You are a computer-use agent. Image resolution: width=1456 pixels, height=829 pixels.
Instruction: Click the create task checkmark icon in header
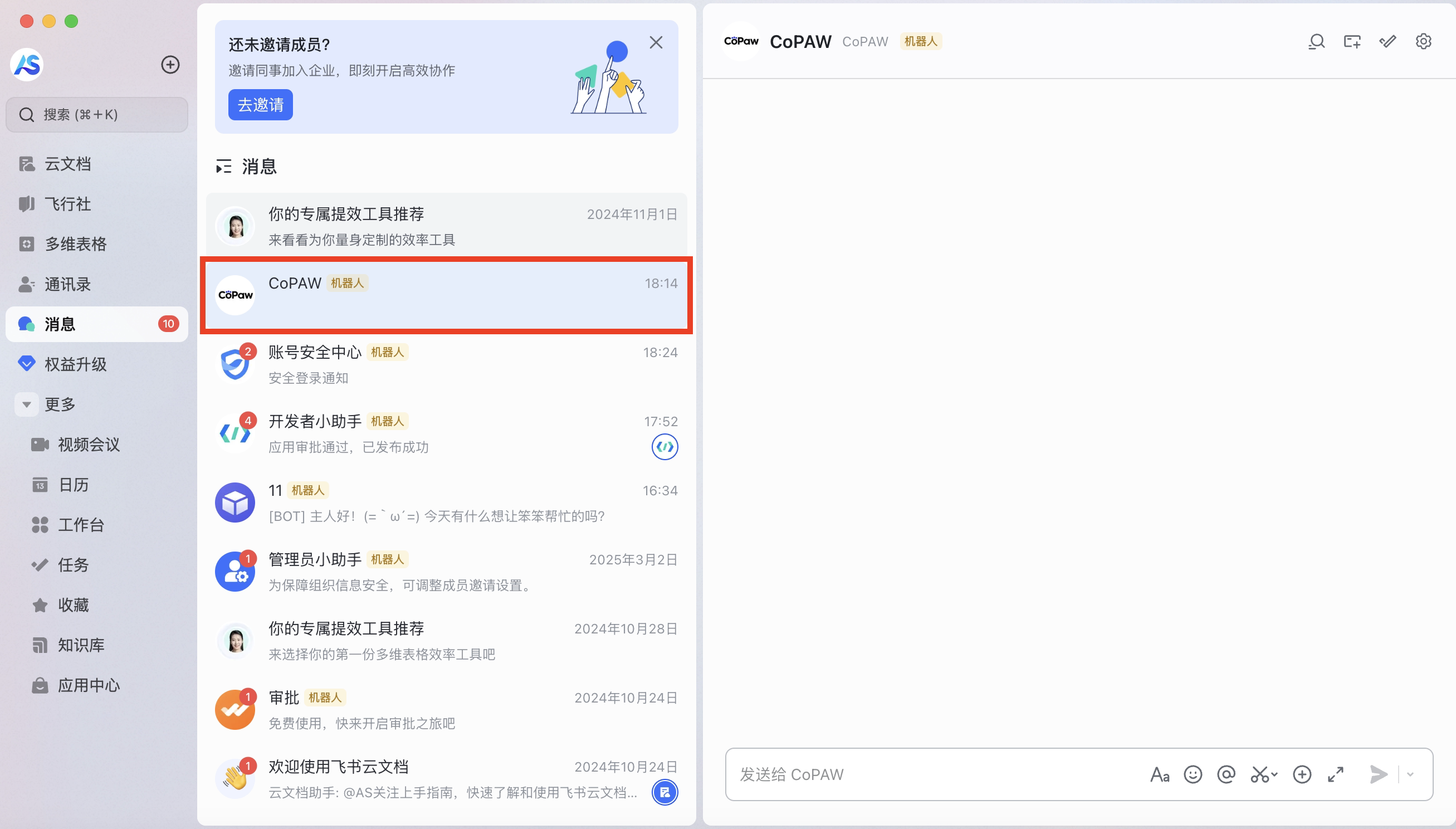(1387, 42)
